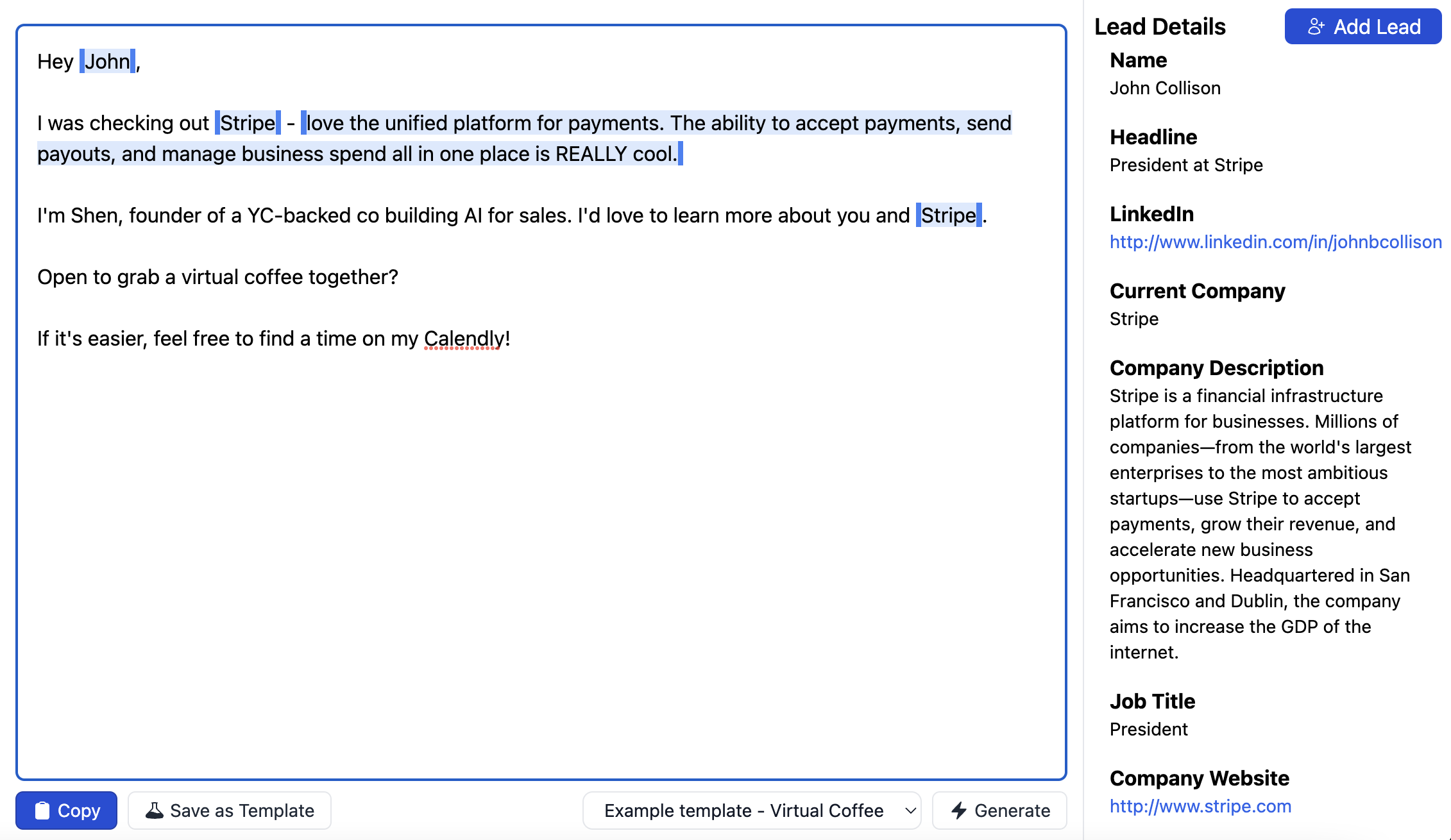1451x840 pixels.
Task: Click the flask icon on Save as Template
Action: click(x=155, y=811)
